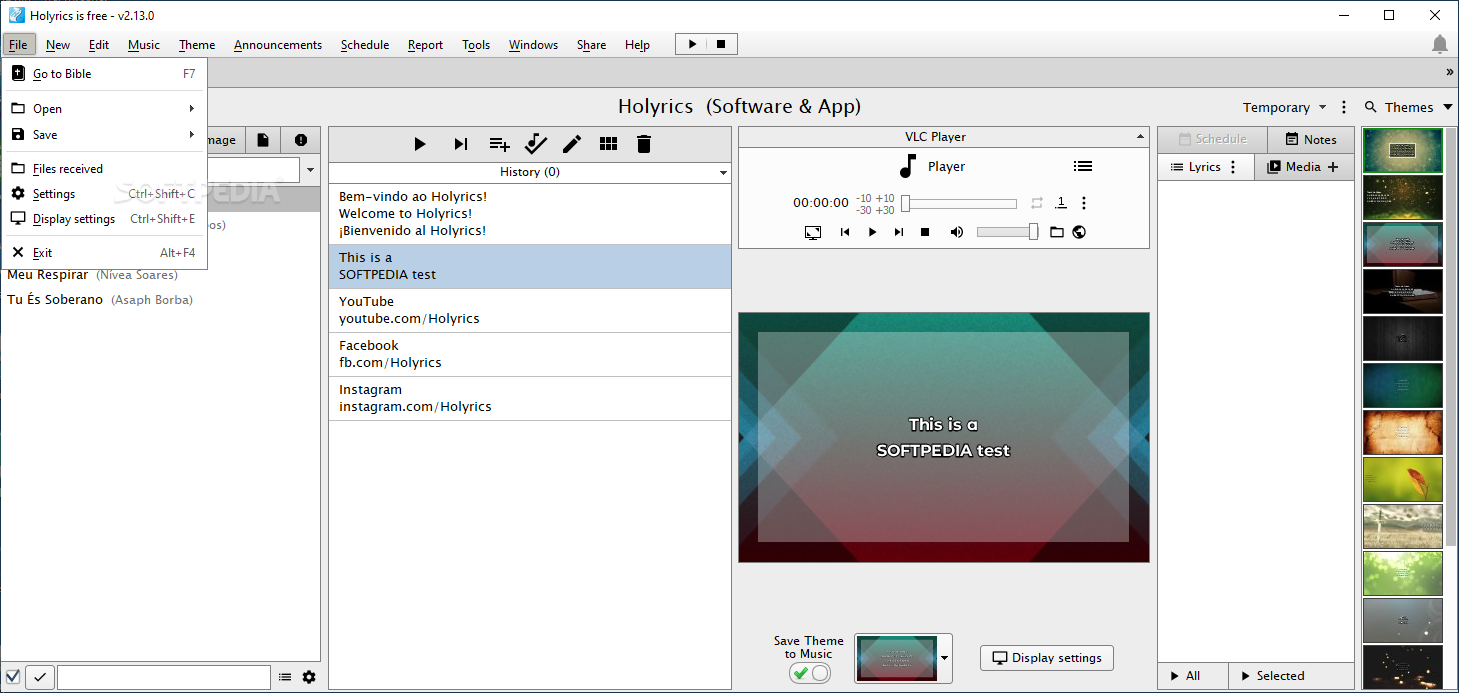Open the dropdown arrow beside the song search field
This screenshot has width=1459, height=693.
point(310,170)
